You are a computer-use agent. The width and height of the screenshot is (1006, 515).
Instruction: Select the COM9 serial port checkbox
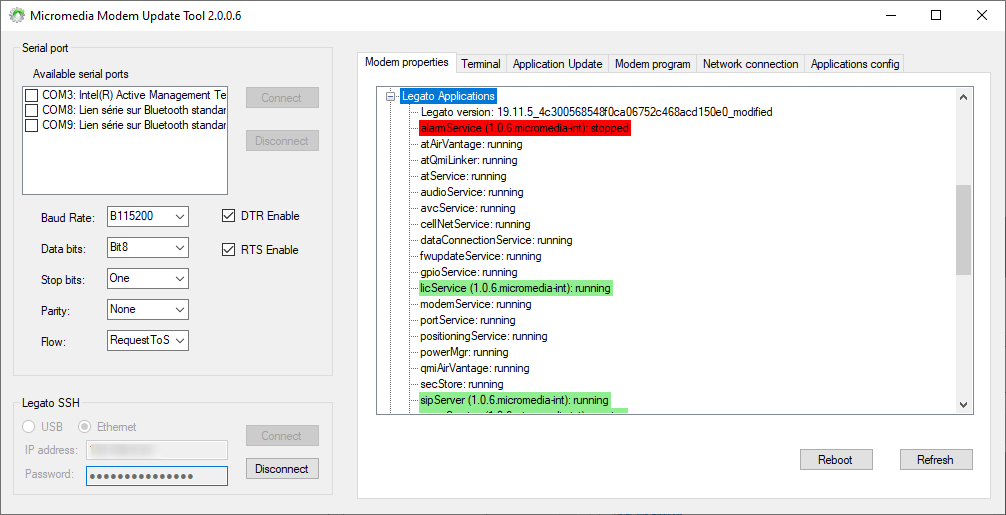click(32, 126)
